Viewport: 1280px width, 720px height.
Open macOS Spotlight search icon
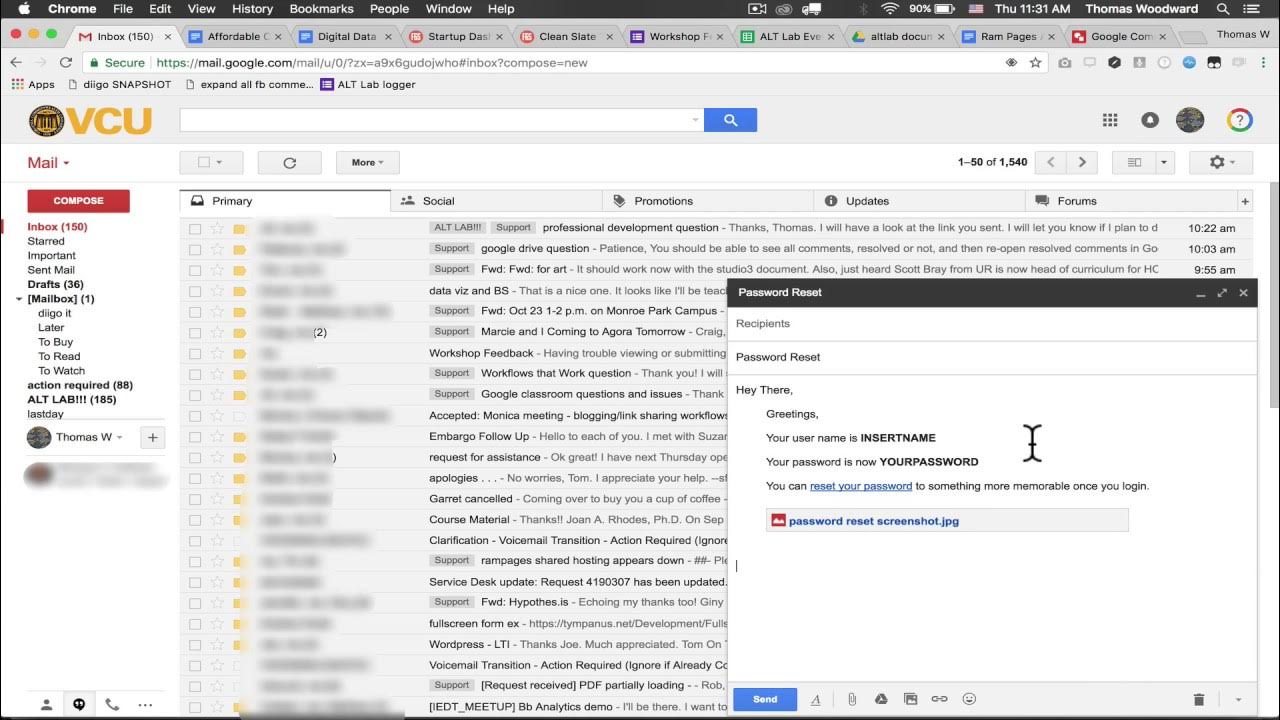[x=1223, y=9]
